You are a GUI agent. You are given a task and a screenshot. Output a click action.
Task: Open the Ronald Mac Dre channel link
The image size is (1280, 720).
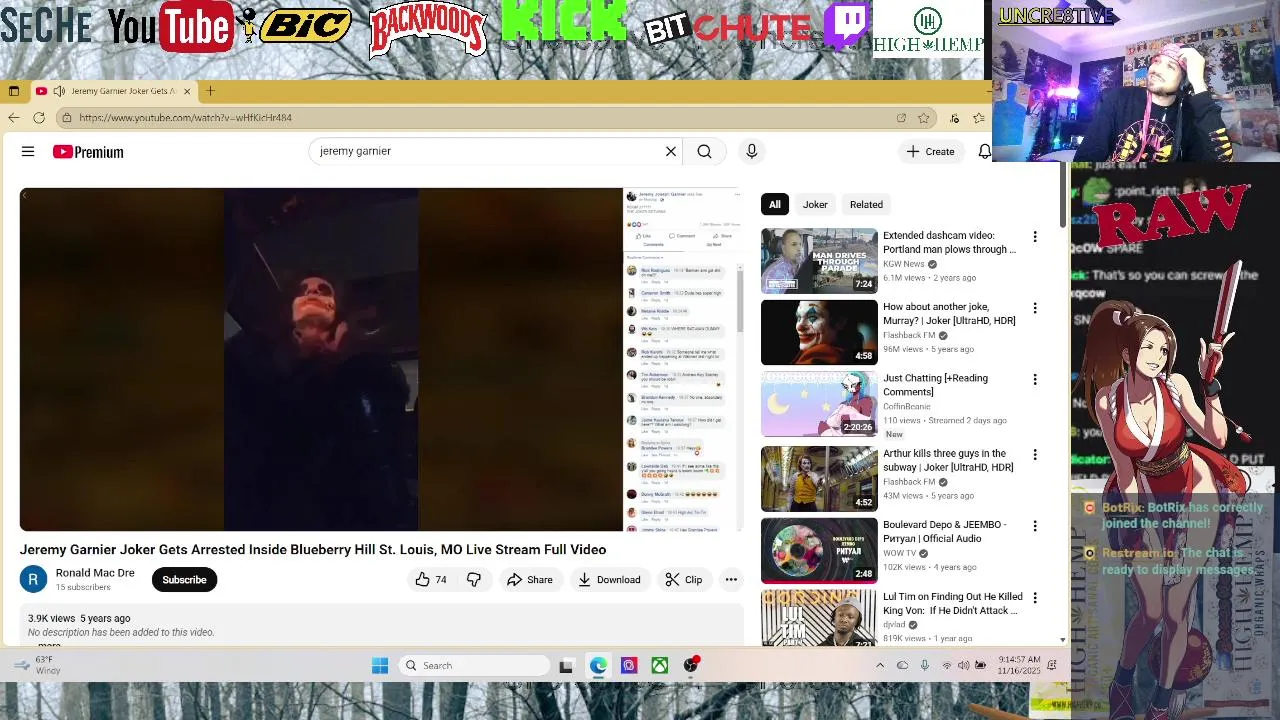[x=95, y=573]
